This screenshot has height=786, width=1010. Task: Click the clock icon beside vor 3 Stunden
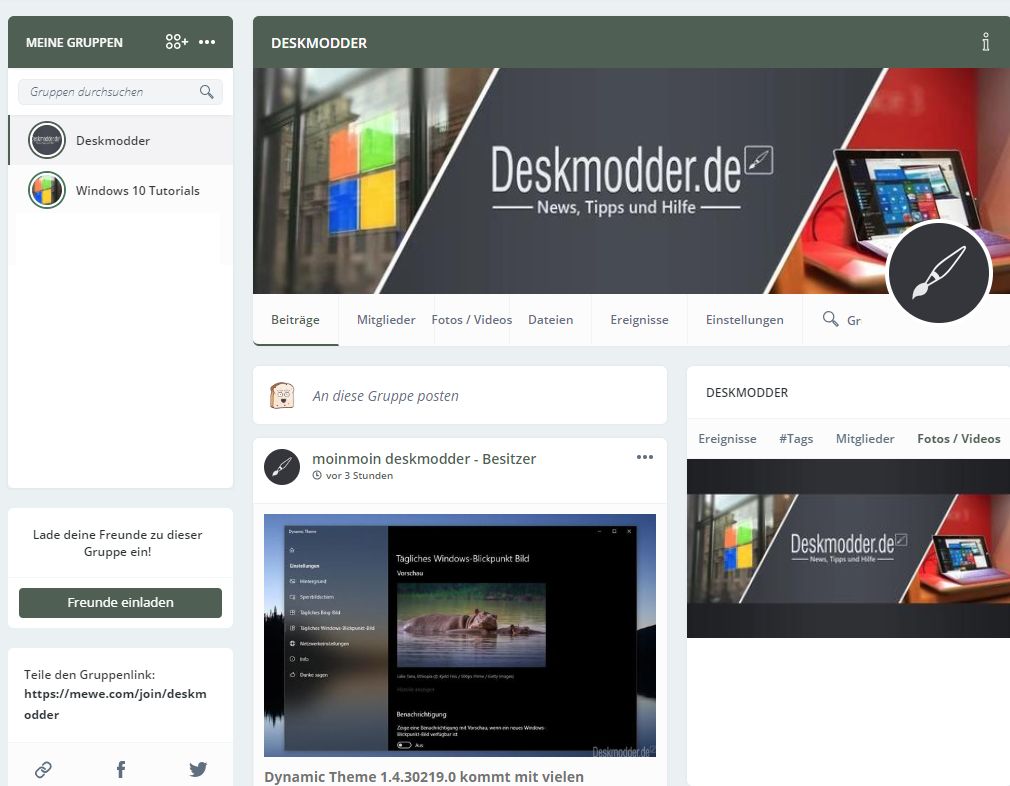(x=317, y=475)
